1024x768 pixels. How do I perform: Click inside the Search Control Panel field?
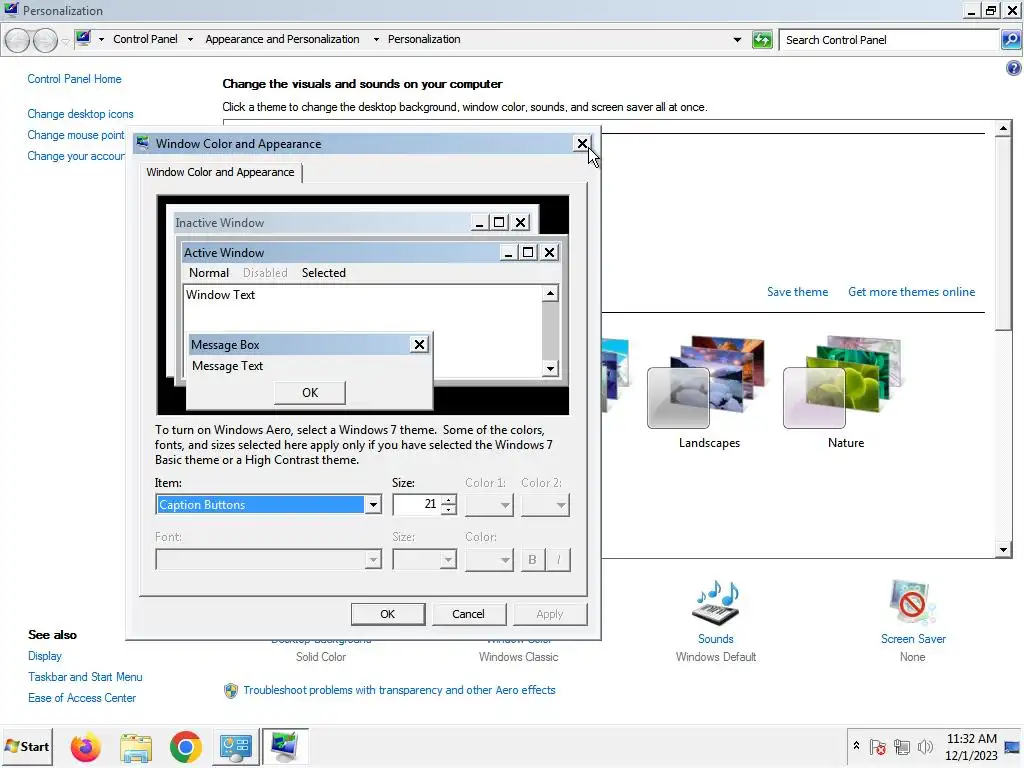(x=889, y=40)
